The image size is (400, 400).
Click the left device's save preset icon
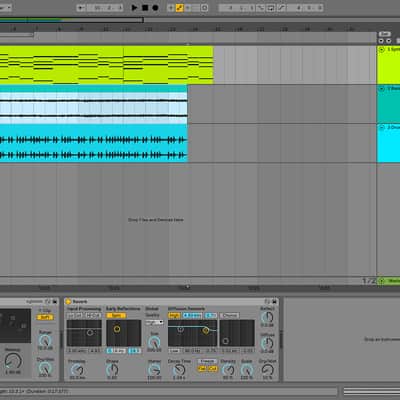pyautogui.click(x=55, y=302)
